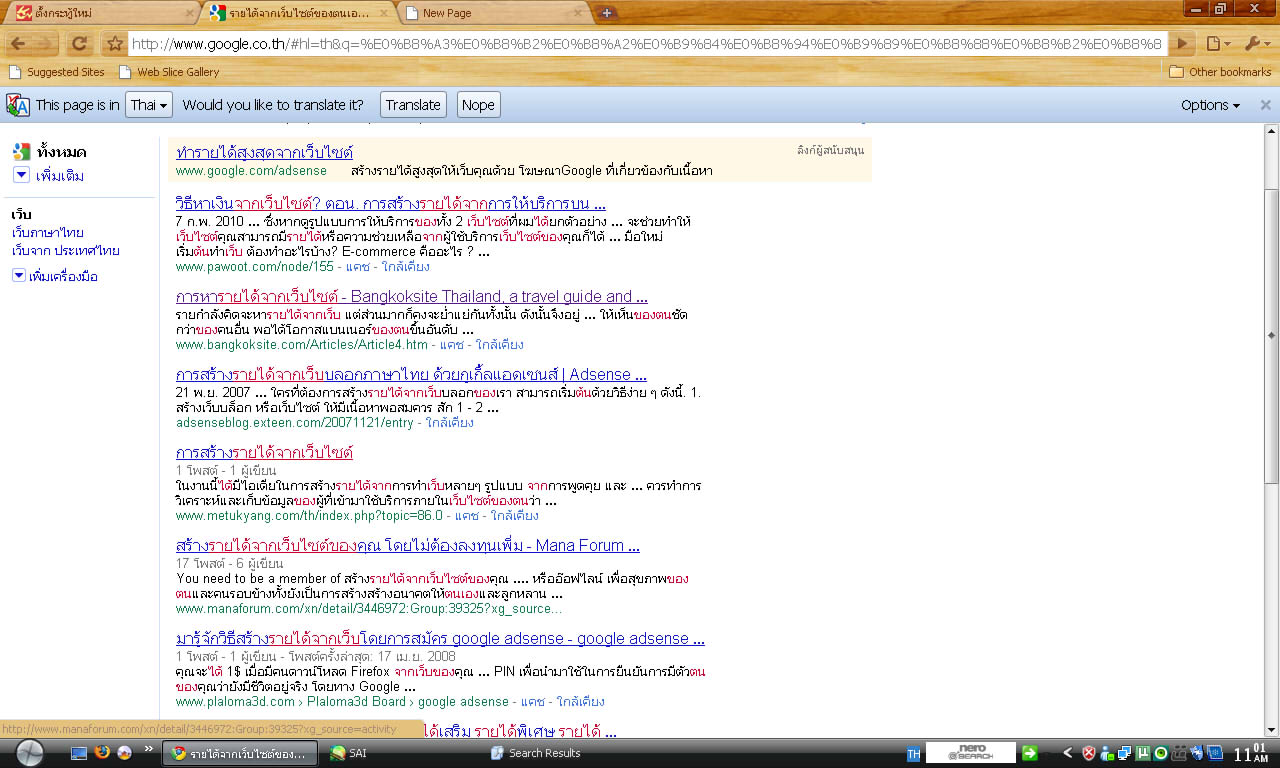
Task: Click the green Nero search go arrow
Action: pyautogui.click(x=1029, y=753)
